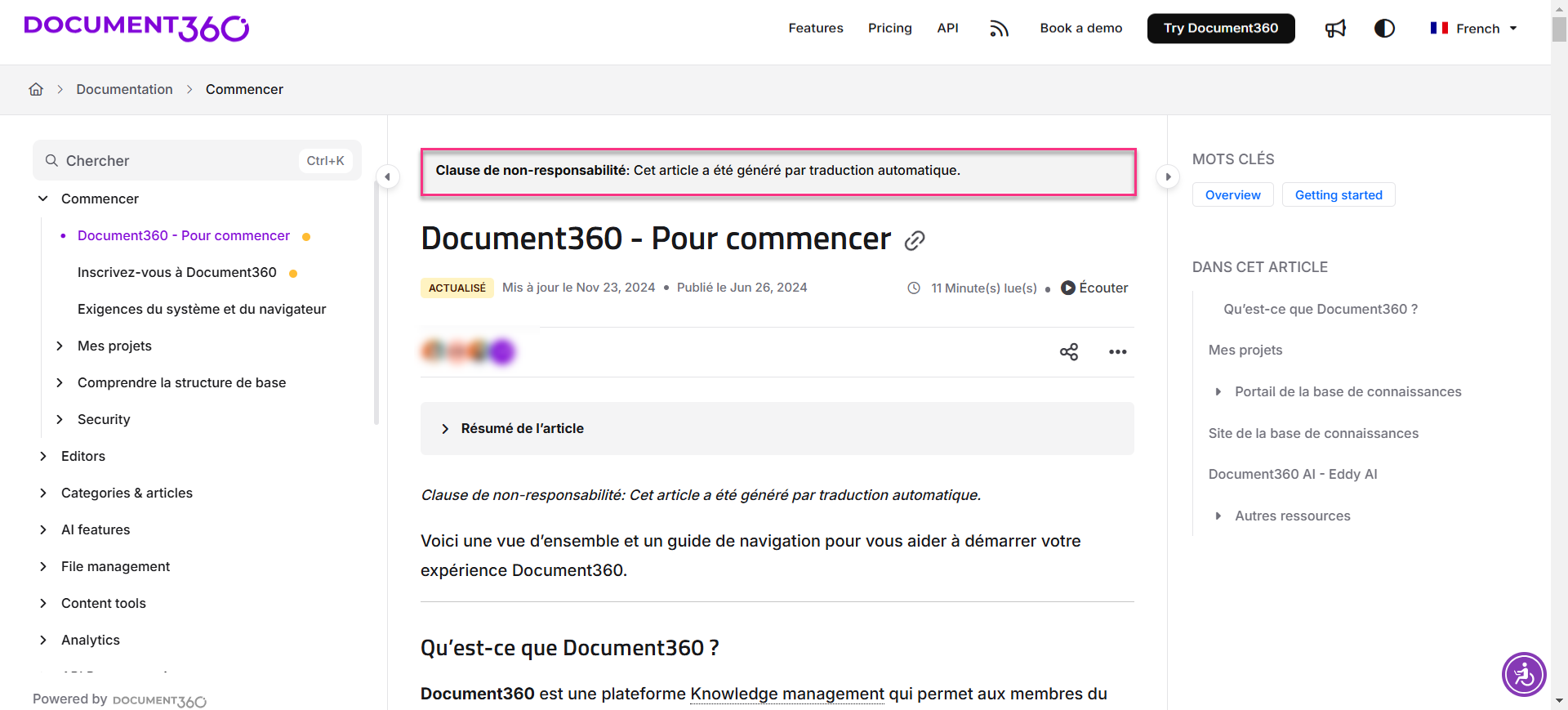Click the ACTUALISÉ badge
The image size is (1568, 710).
click(x=457, y=288)
